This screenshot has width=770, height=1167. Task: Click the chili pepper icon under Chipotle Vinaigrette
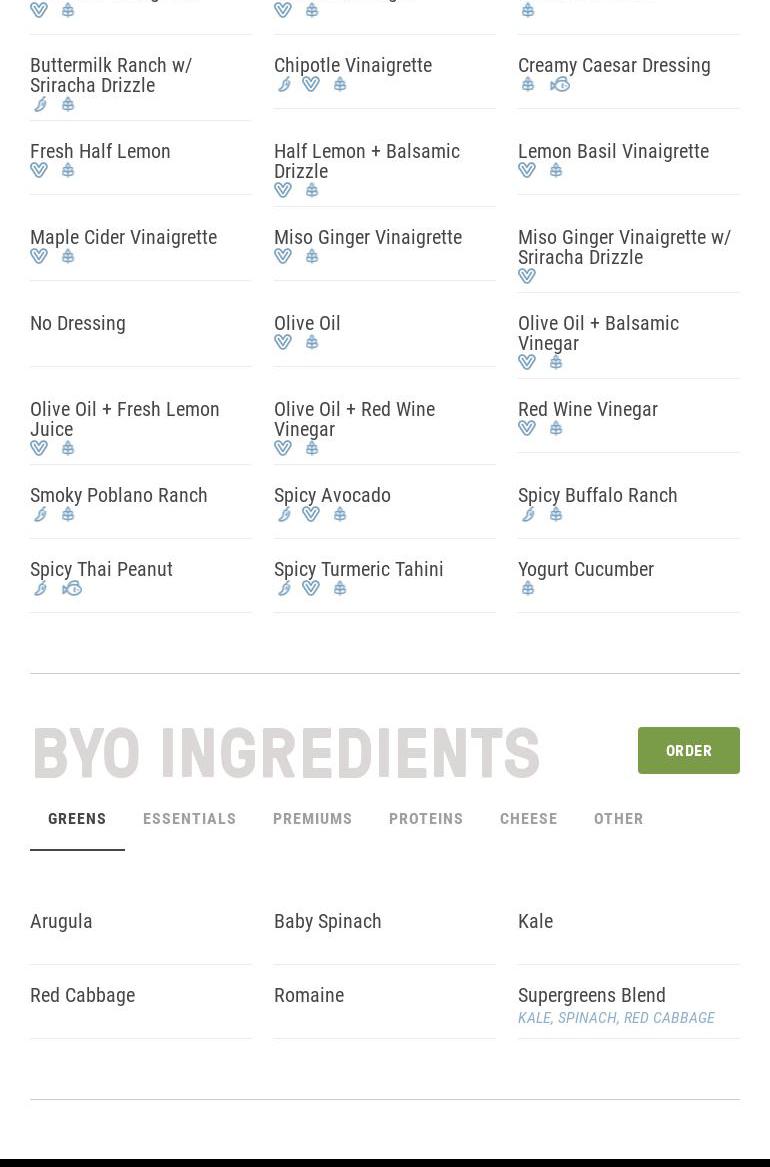284,85
